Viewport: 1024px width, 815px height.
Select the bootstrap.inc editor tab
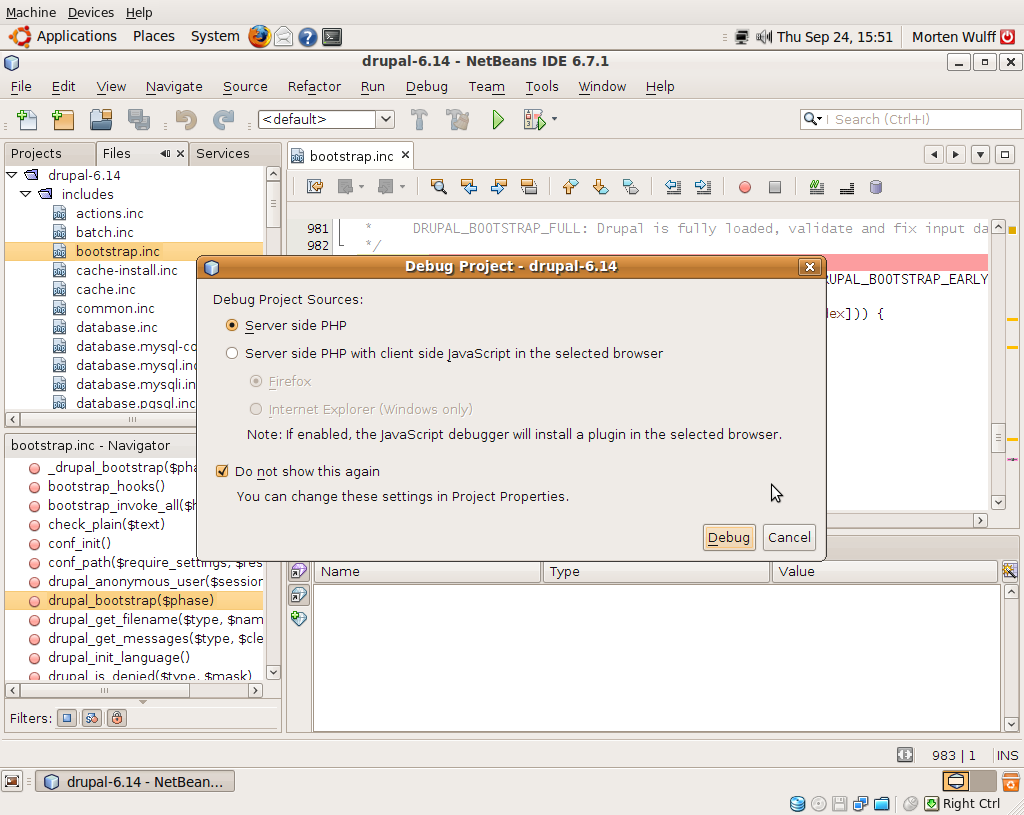[351, 156]
